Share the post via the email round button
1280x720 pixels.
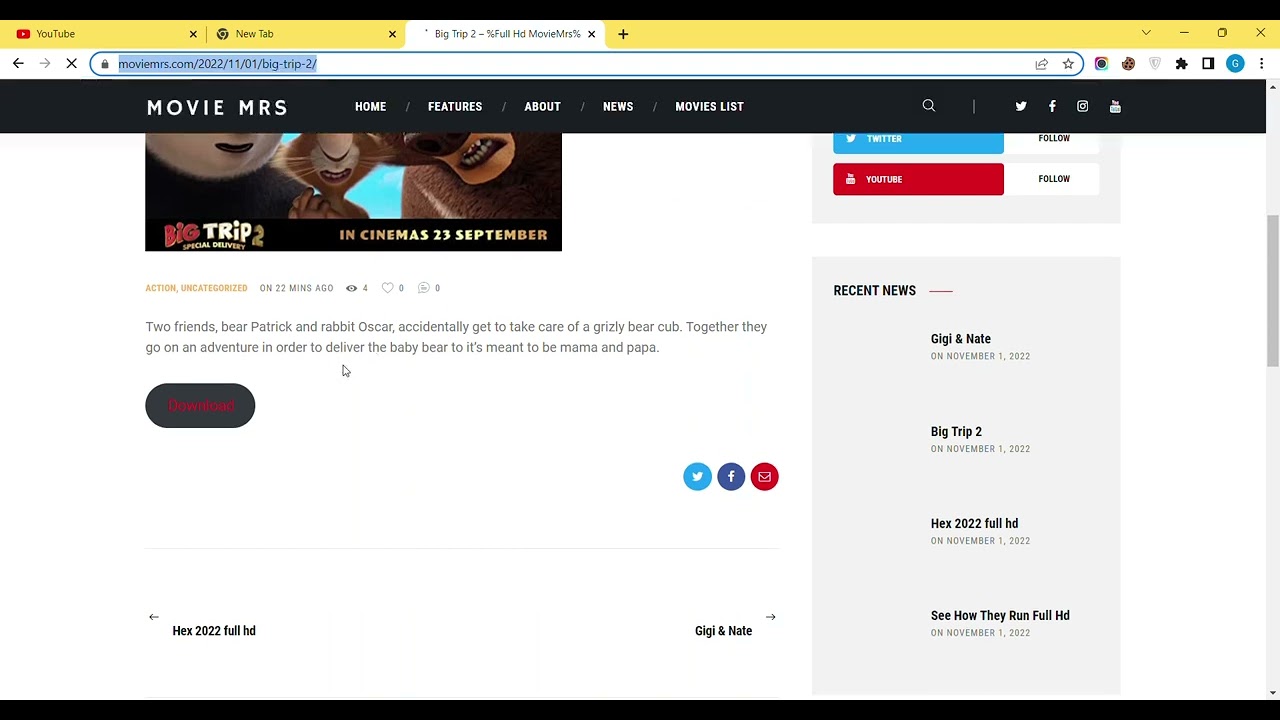764,477
